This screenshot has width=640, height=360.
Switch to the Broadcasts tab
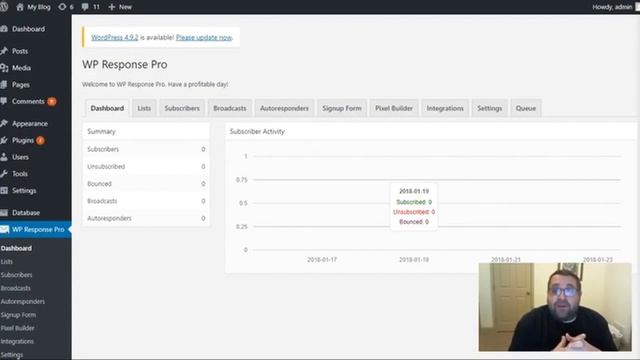point(230,108)
